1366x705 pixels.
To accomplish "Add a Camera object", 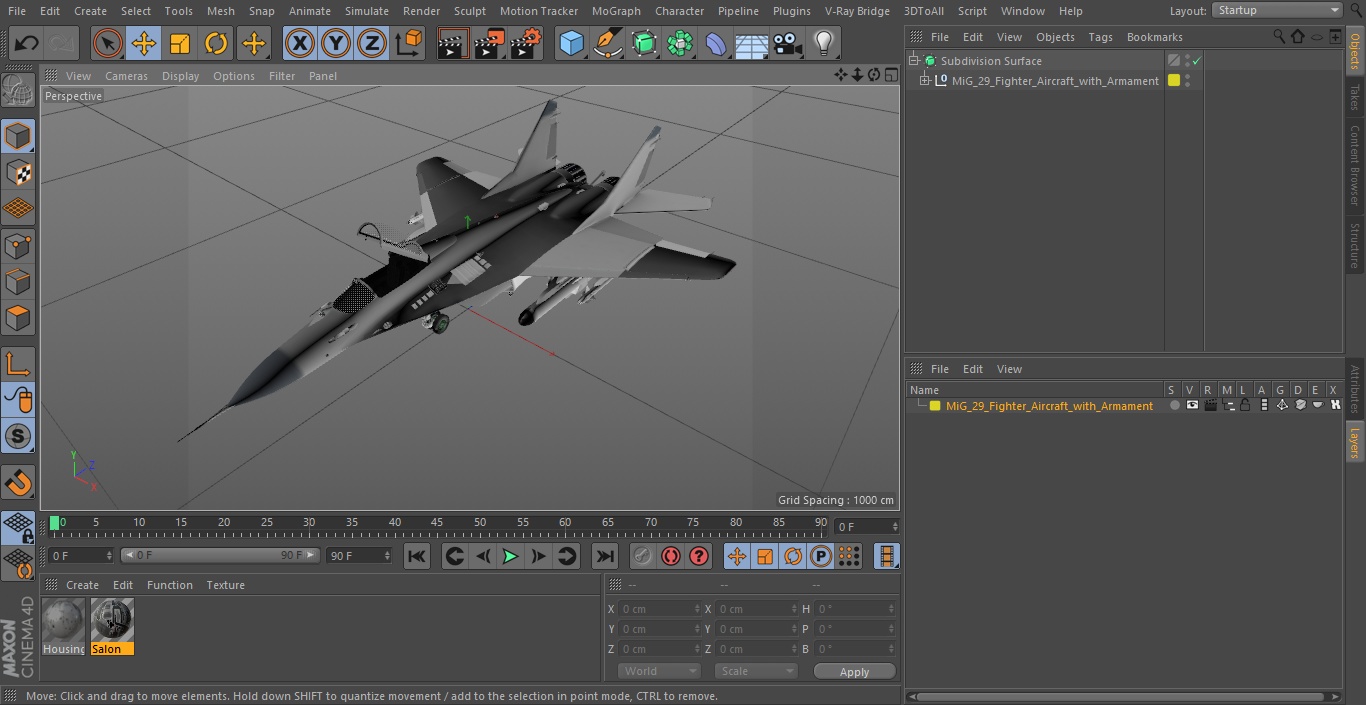I will 787,43.
